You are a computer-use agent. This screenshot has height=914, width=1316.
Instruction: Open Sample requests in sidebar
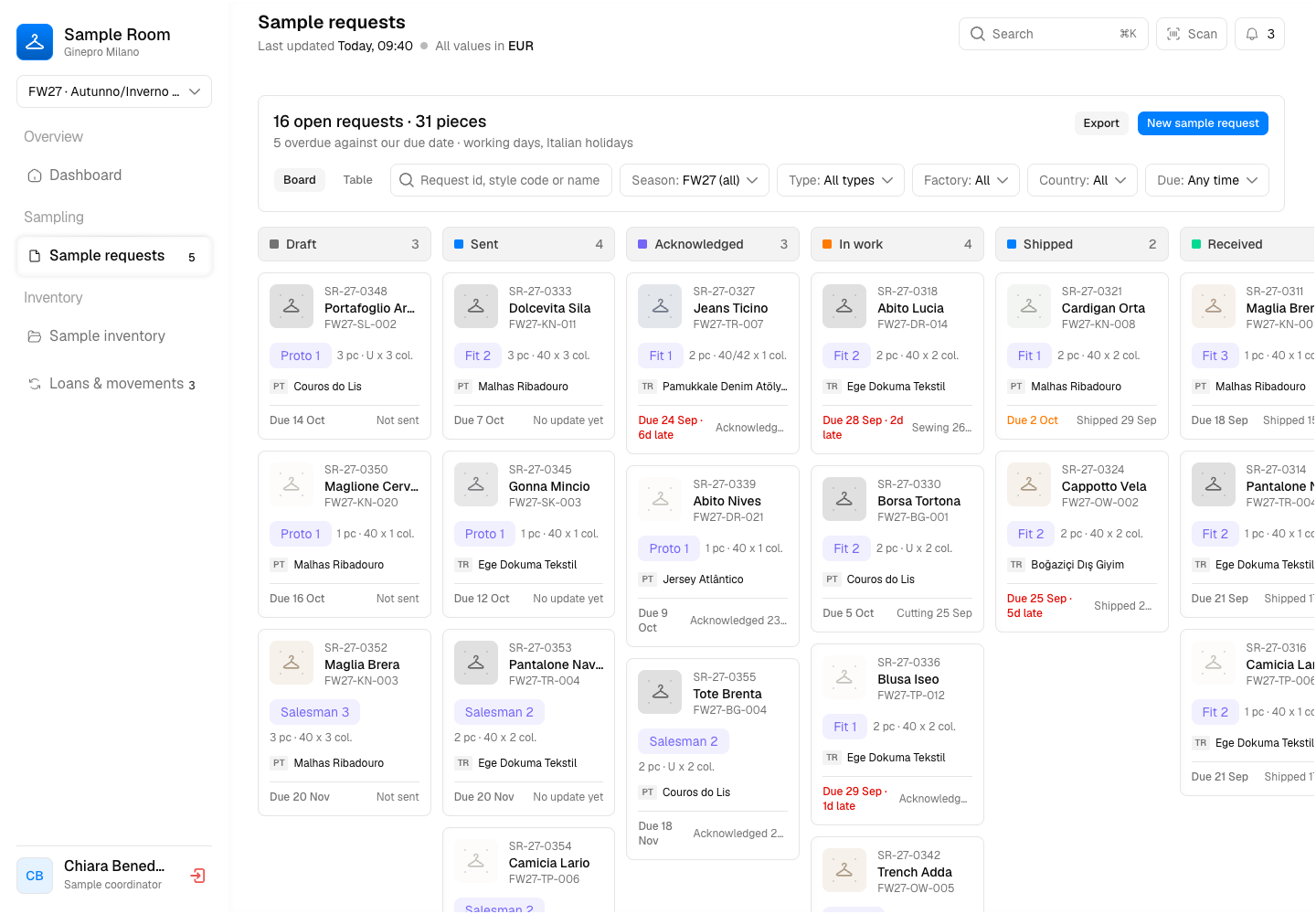[114, 256]
